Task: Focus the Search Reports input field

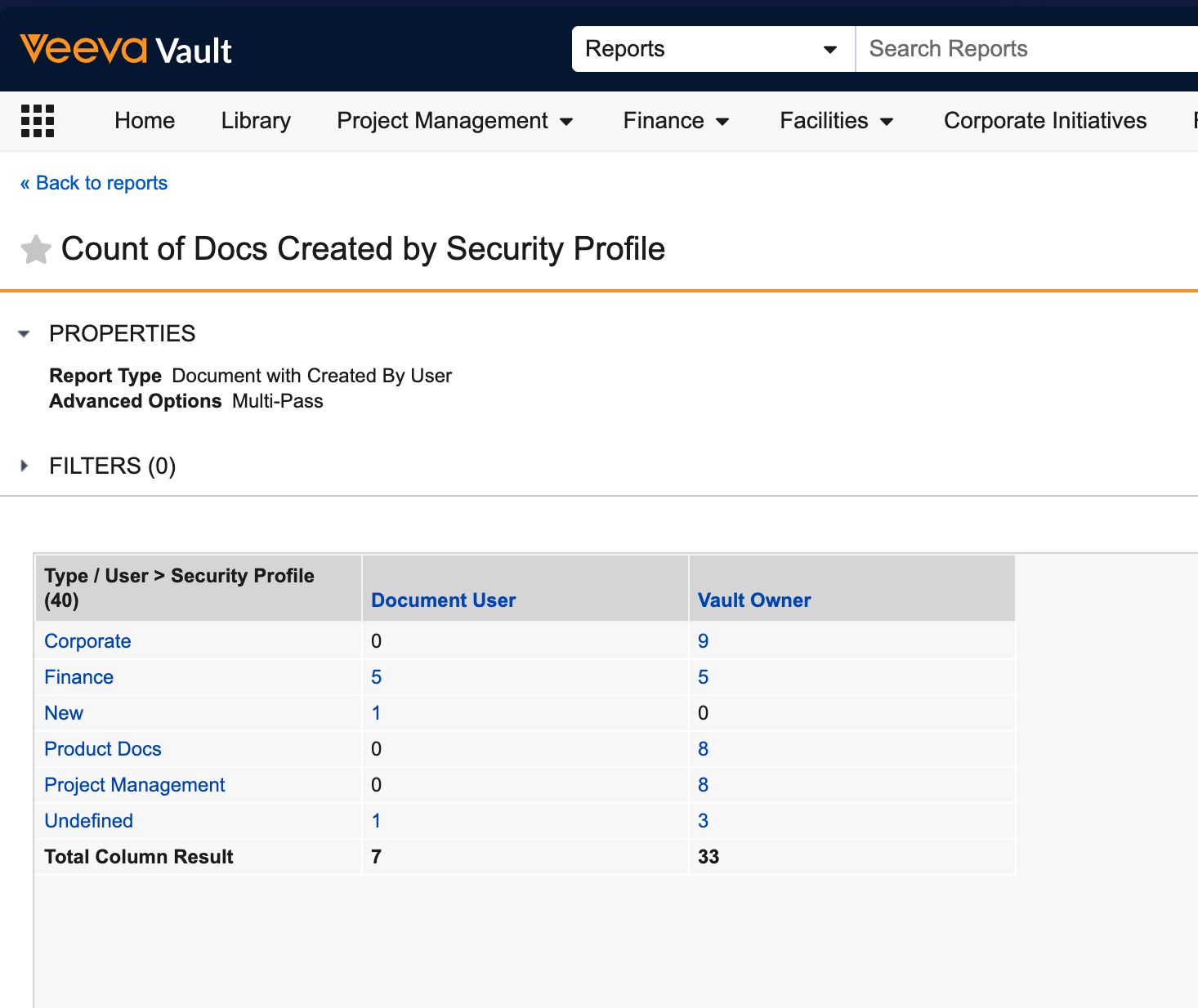Action: (x=1026, y=49)
